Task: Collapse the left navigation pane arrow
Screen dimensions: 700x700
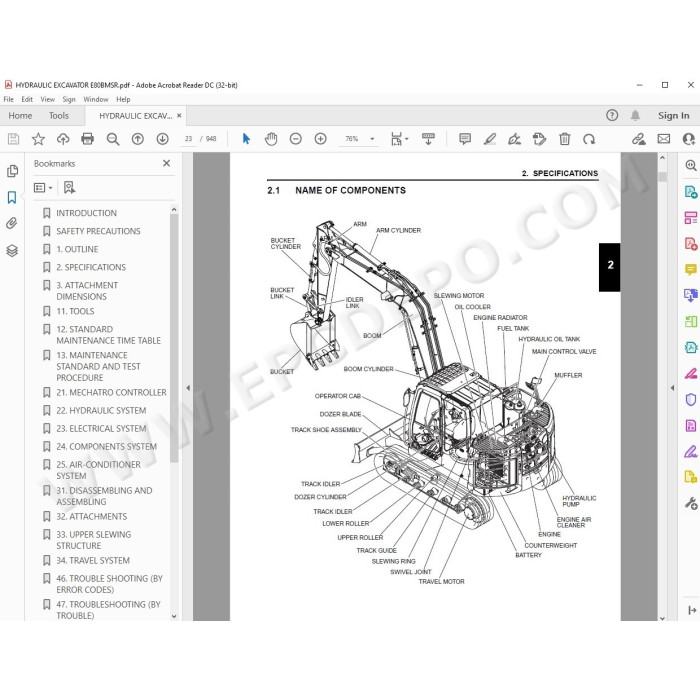Action: [188, 388]
